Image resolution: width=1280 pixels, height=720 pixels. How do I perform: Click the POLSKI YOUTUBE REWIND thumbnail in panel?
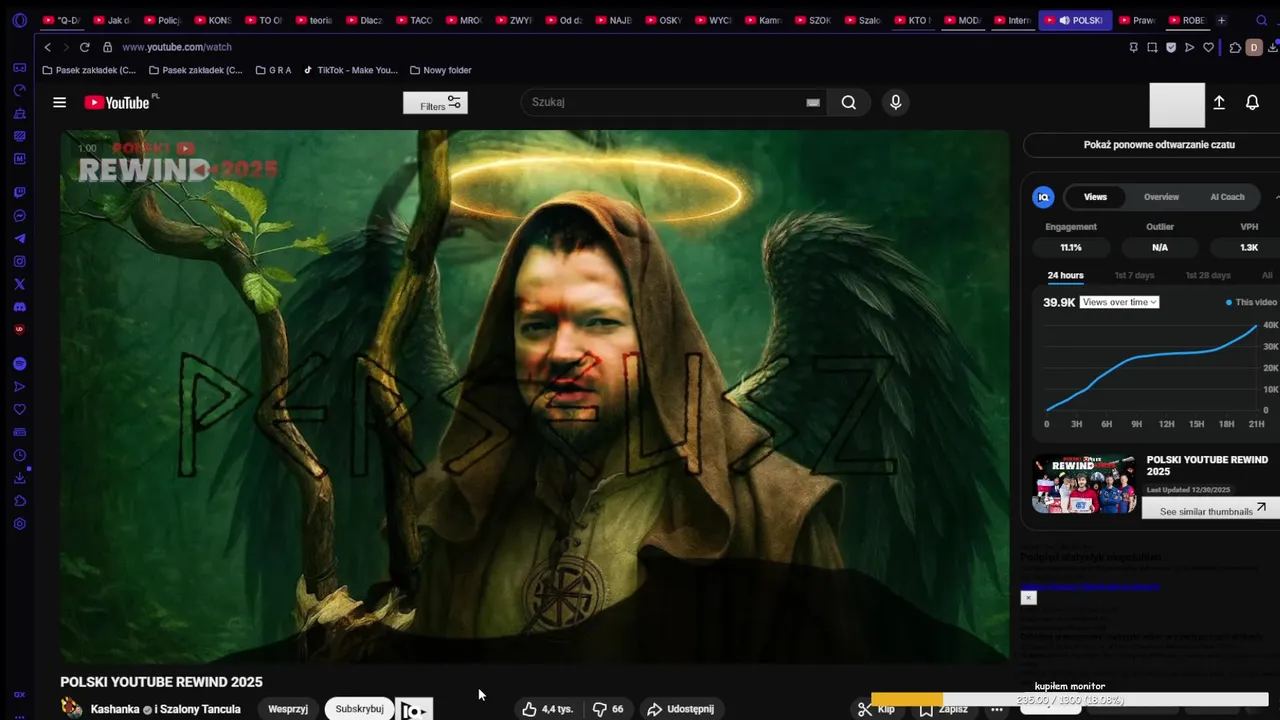(x=1084, y=484)
